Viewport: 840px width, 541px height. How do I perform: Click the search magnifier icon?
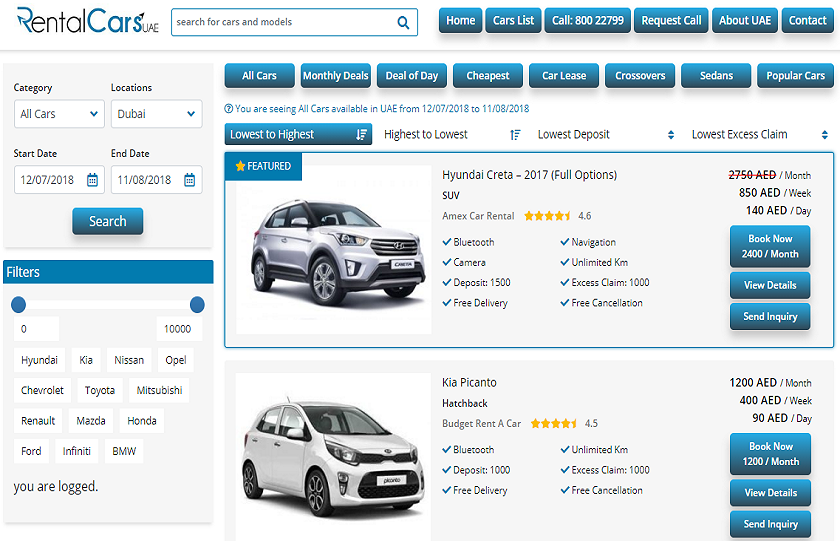403,22
